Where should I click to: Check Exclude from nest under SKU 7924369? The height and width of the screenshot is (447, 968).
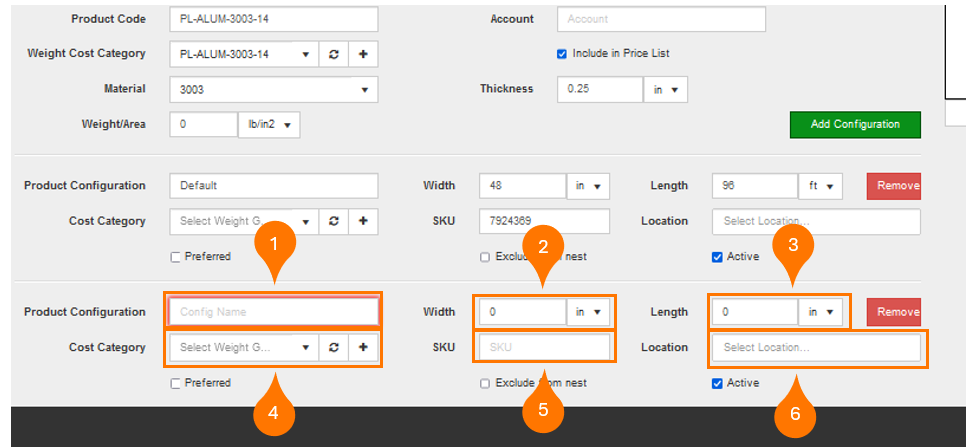(485, 257)
